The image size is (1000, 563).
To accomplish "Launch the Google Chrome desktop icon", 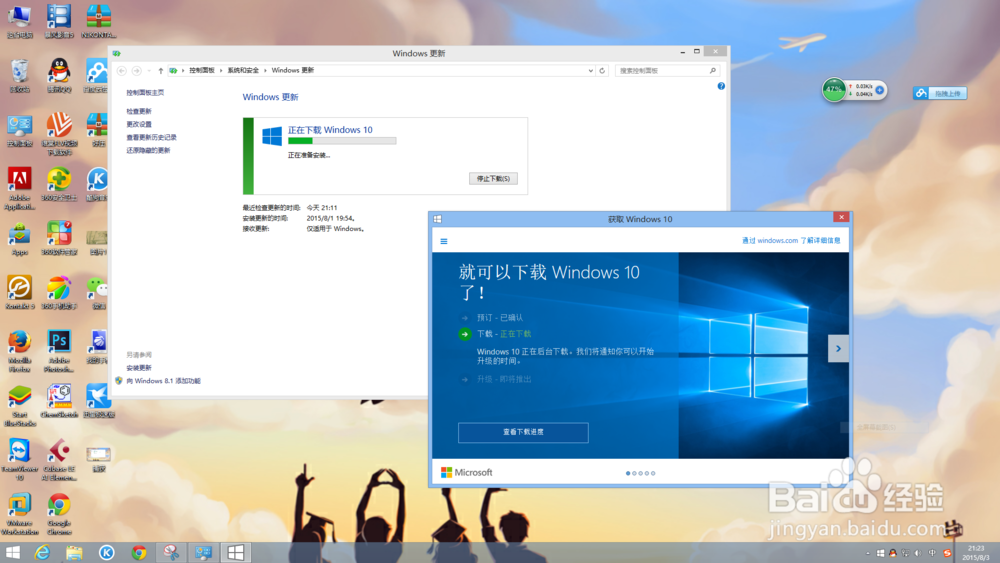I will coord(59,514).
